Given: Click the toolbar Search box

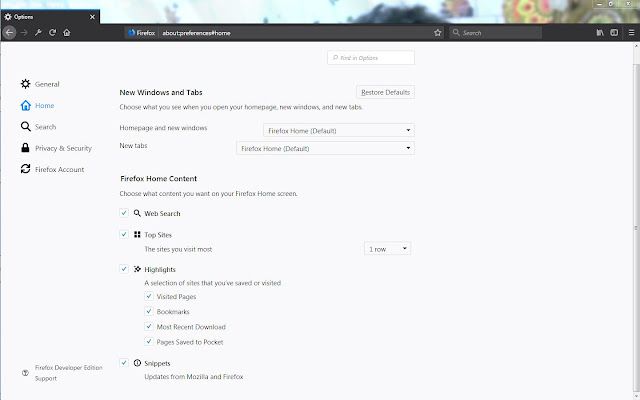Looking at the screenshot, I should tap(496, 33).
